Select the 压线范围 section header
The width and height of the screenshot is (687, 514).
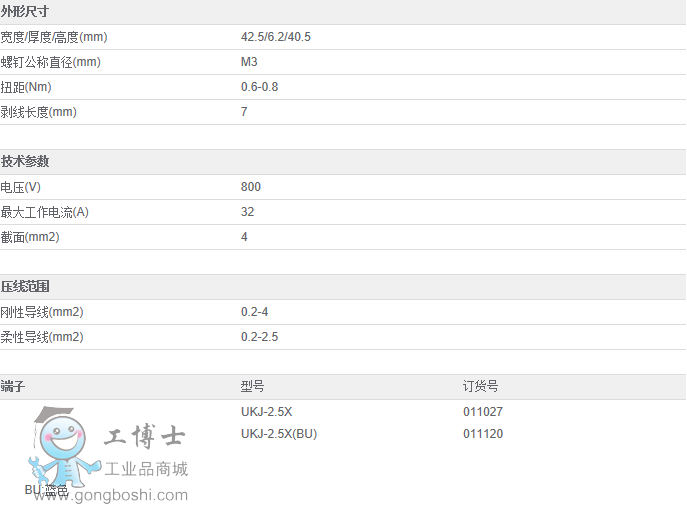(x=25, y=286)
